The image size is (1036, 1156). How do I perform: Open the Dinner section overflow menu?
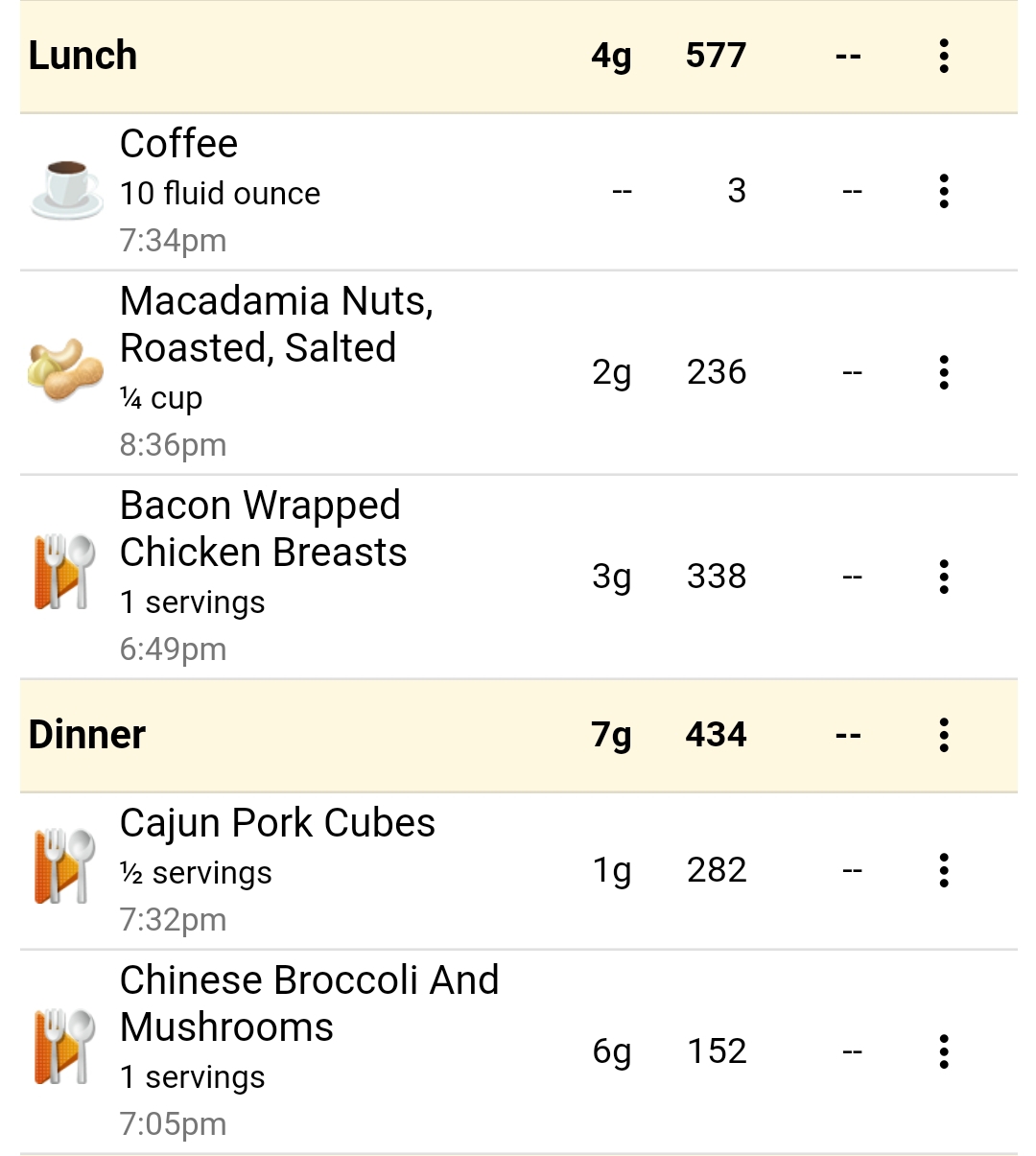(944, 735)
